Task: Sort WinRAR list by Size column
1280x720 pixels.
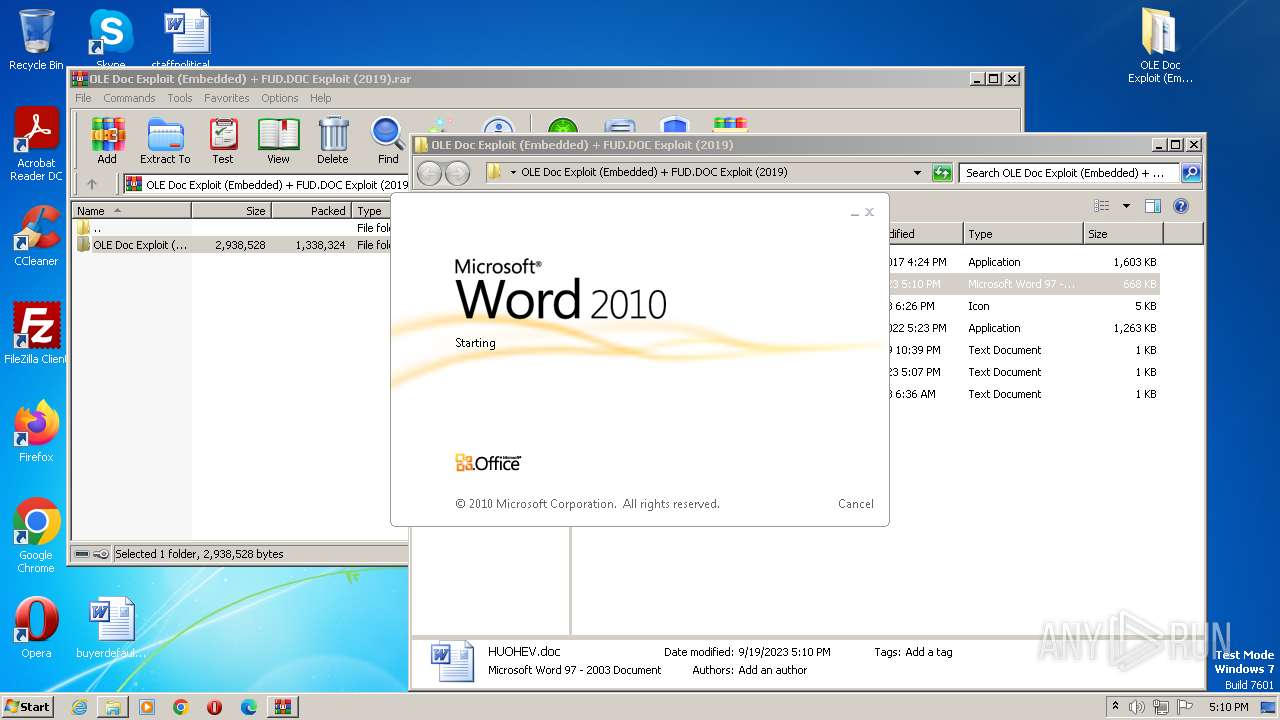Action: coord(232,211)
